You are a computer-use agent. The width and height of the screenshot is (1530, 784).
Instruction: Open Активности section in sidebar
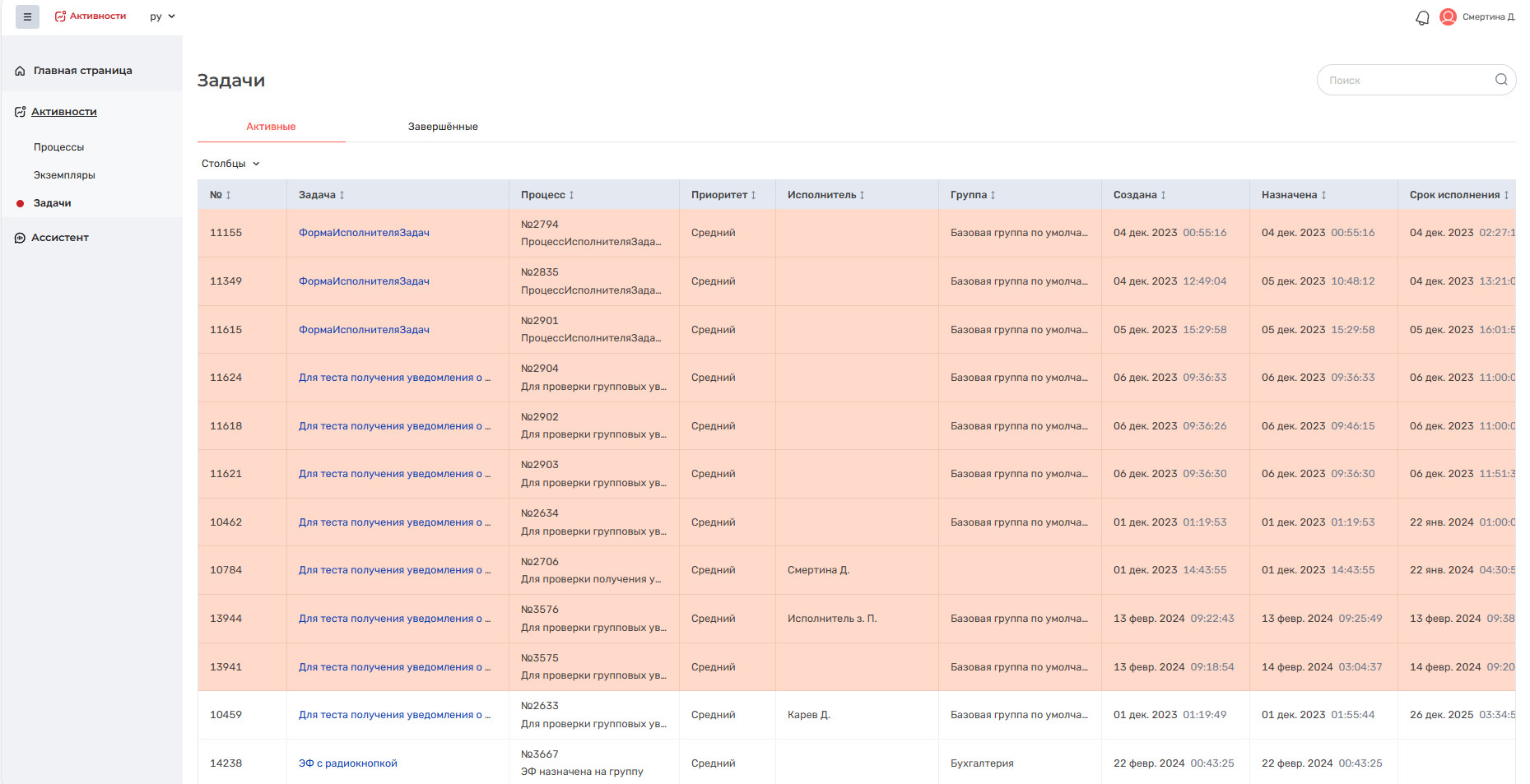click(x=64, y=112)
